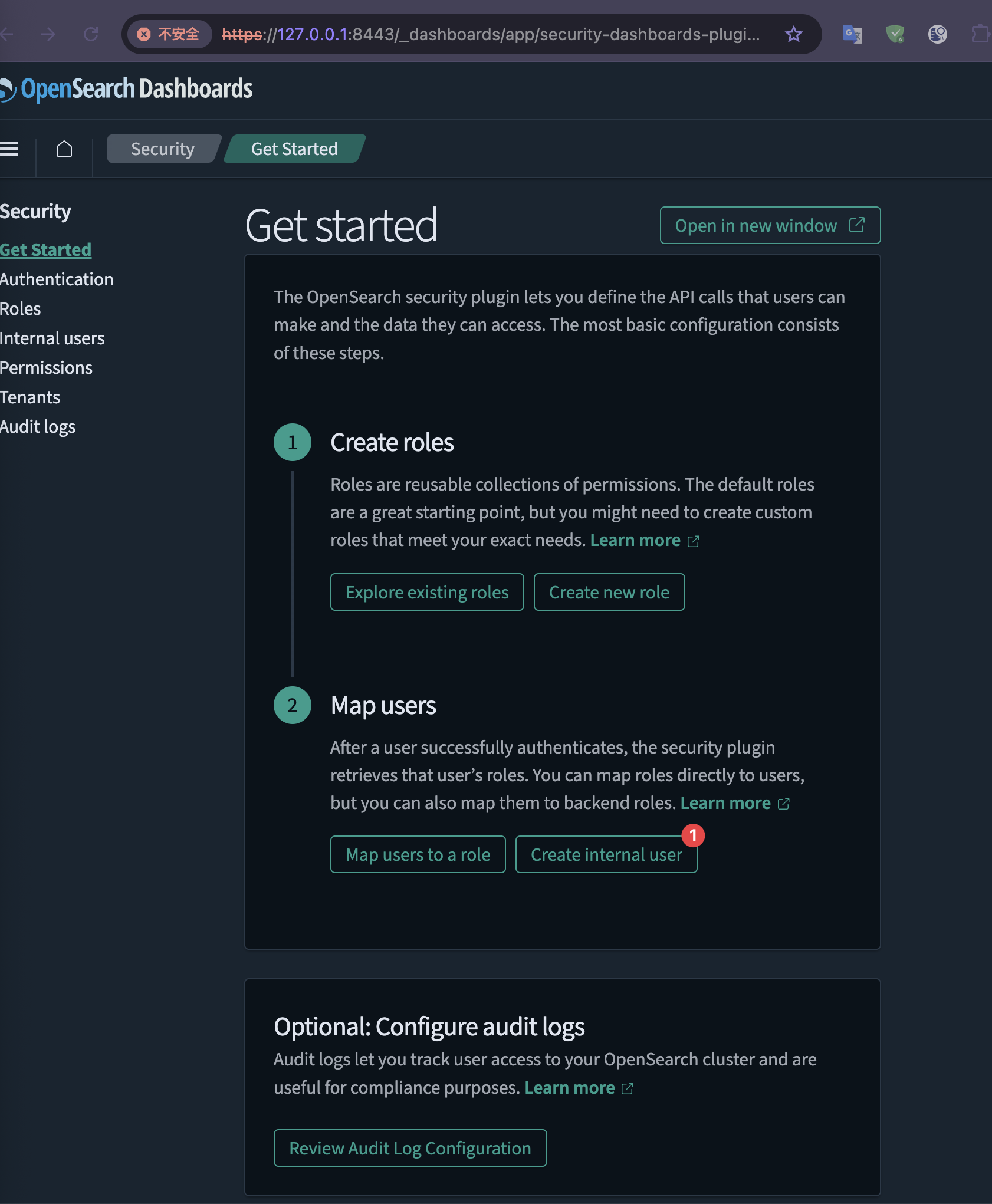Open Learn more link under Create roles
Screen dimensions: 992x1204
(x=644, y=540)
